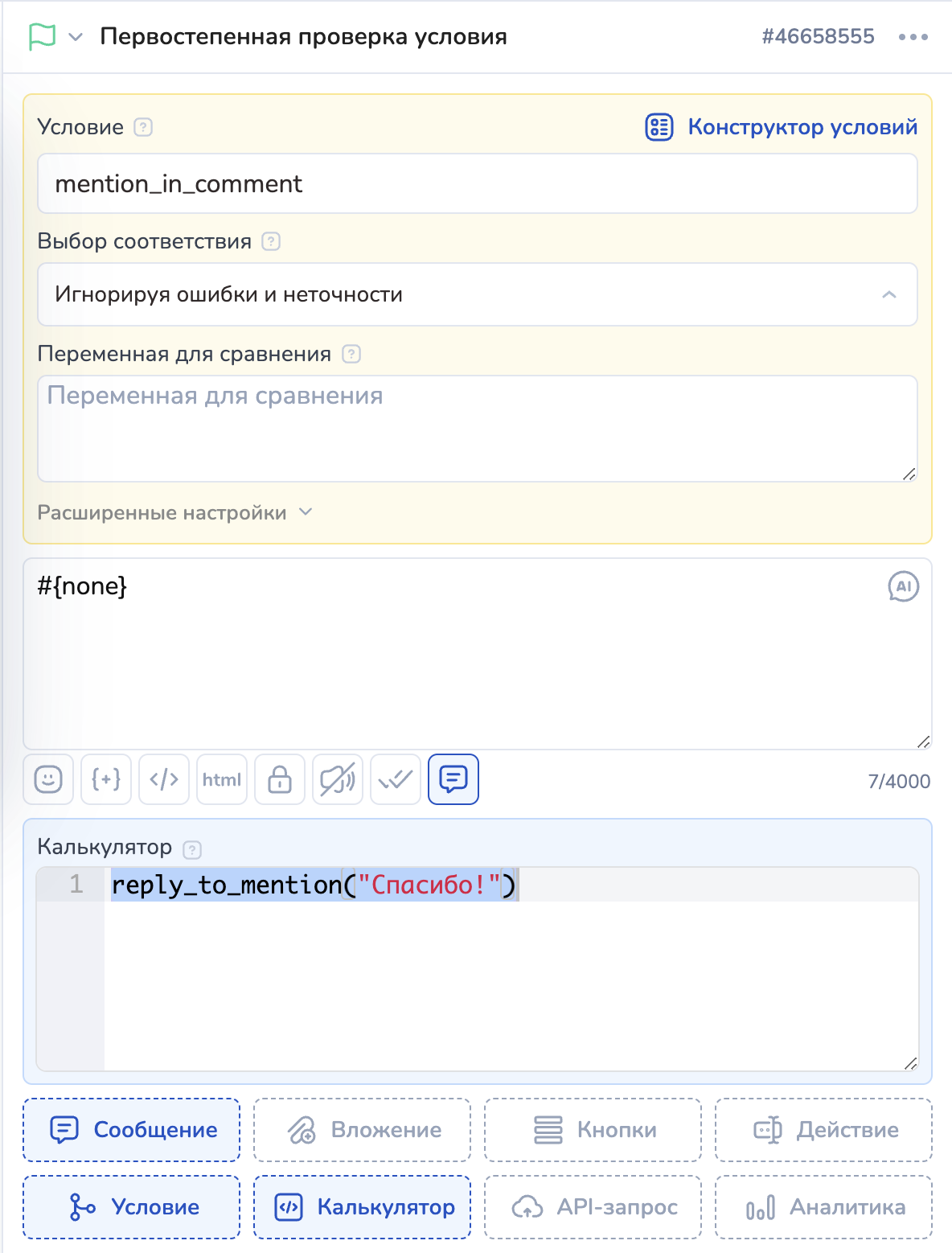This screenshot has height=1253, width=952.
Task: Click the emoji smiley icon
Action: coord(48,779)
